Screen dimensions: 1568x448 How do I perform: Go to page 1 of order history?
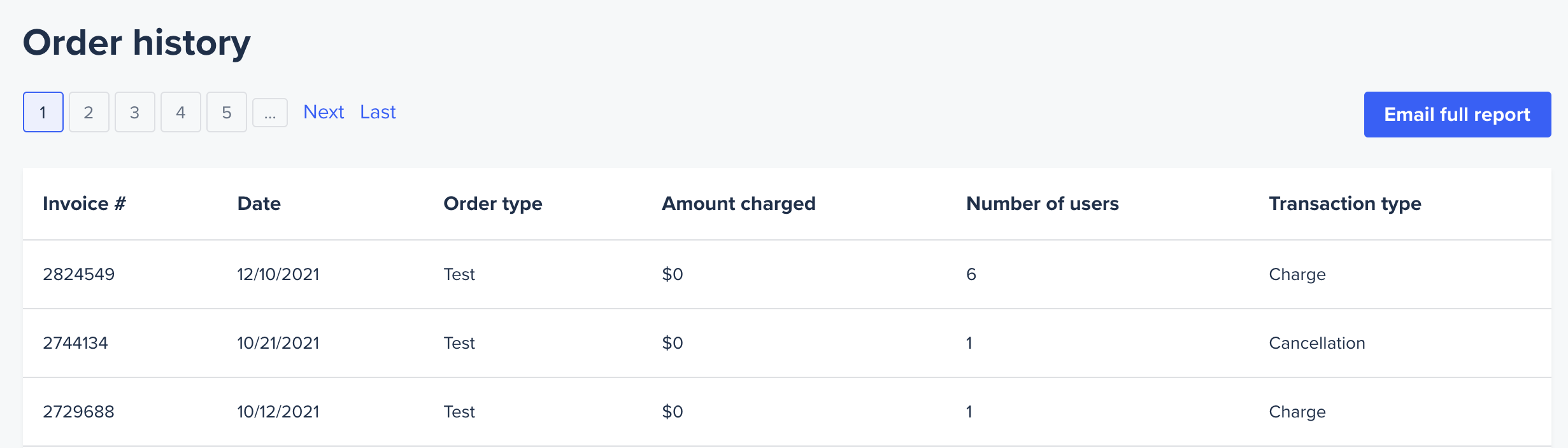[x=43, y=113]
